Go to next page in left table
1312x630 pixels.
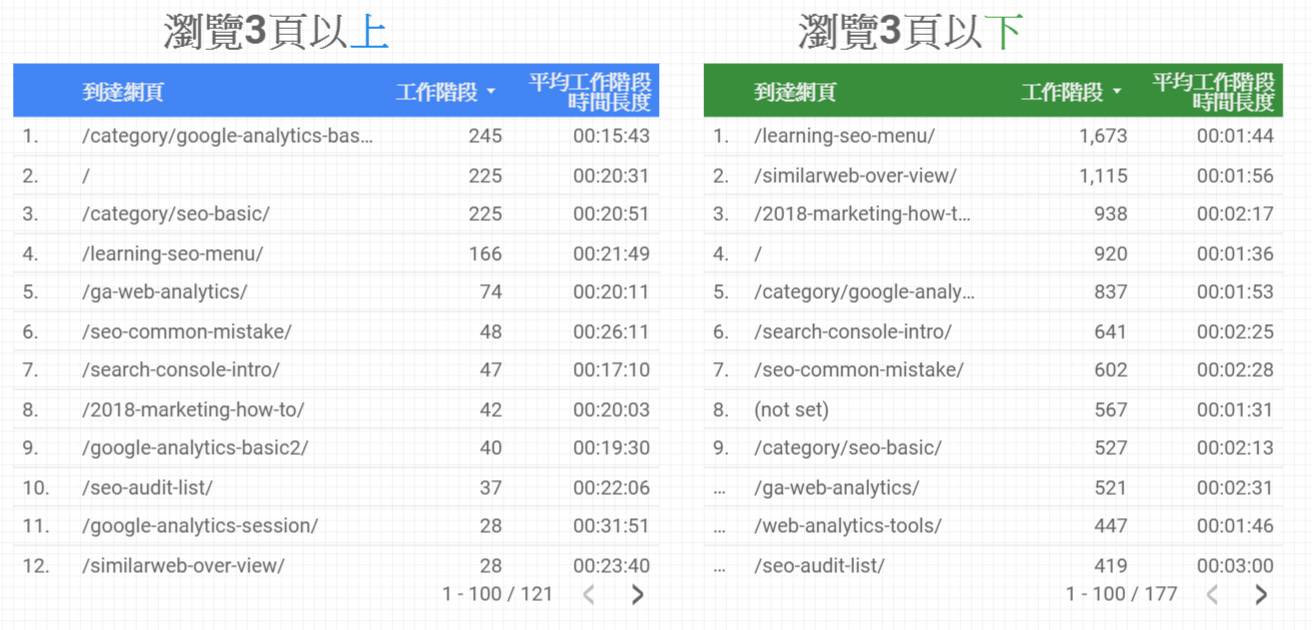(x=637, y=595)
